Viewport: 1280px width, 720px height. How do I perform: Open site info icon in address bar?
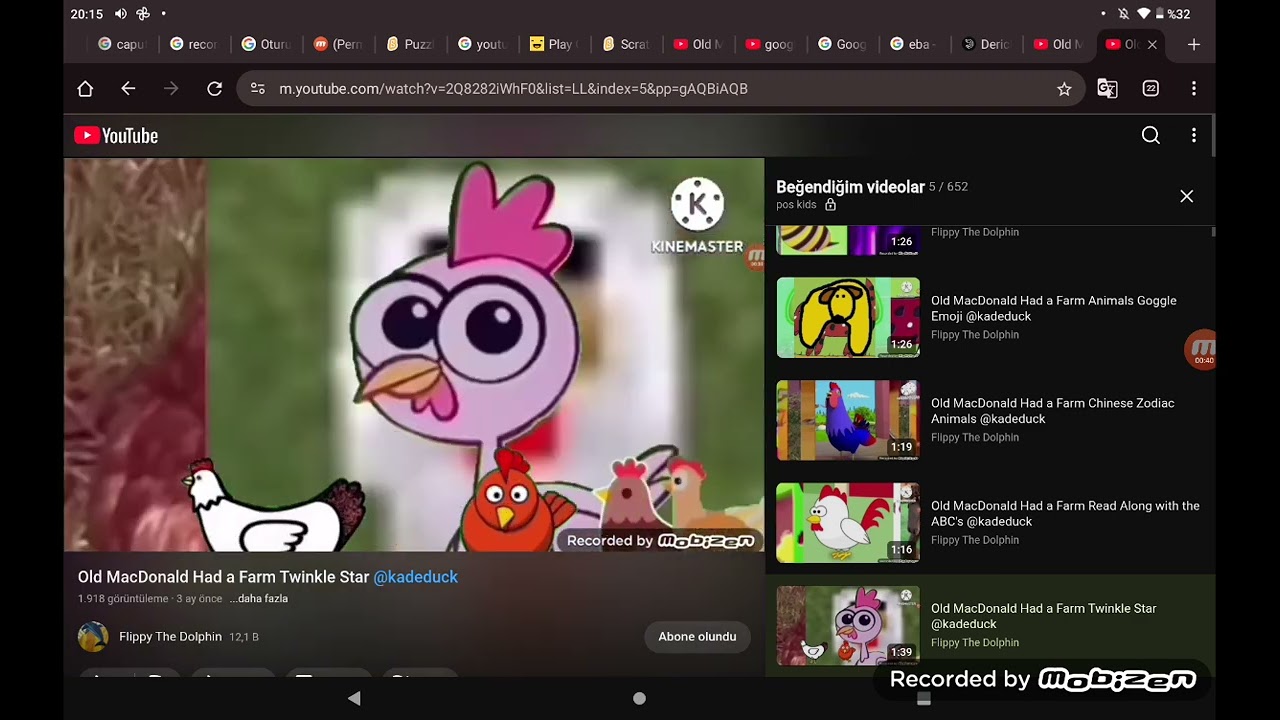pyautogui.click(x=258, y=89)
